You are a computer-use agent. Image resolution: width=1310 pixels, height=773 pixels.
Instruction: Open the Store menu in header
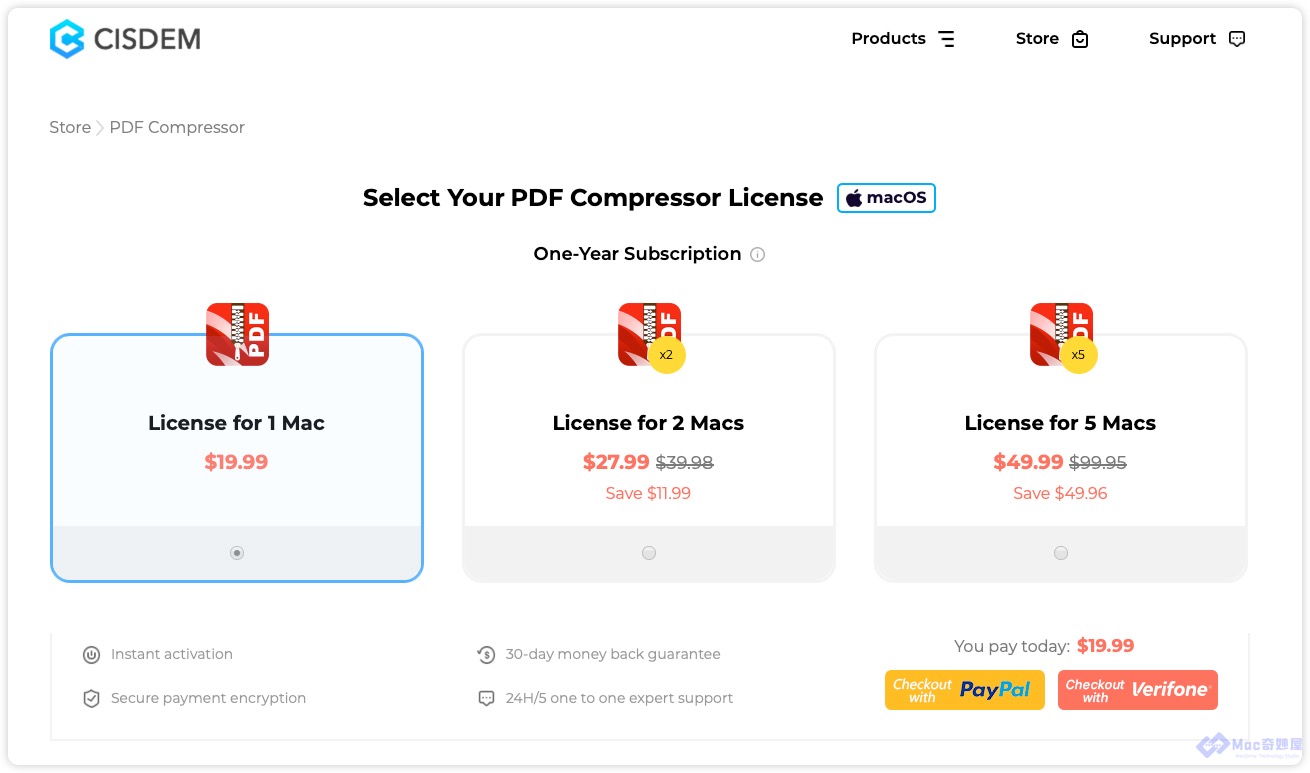click(x=1037, y=39)
